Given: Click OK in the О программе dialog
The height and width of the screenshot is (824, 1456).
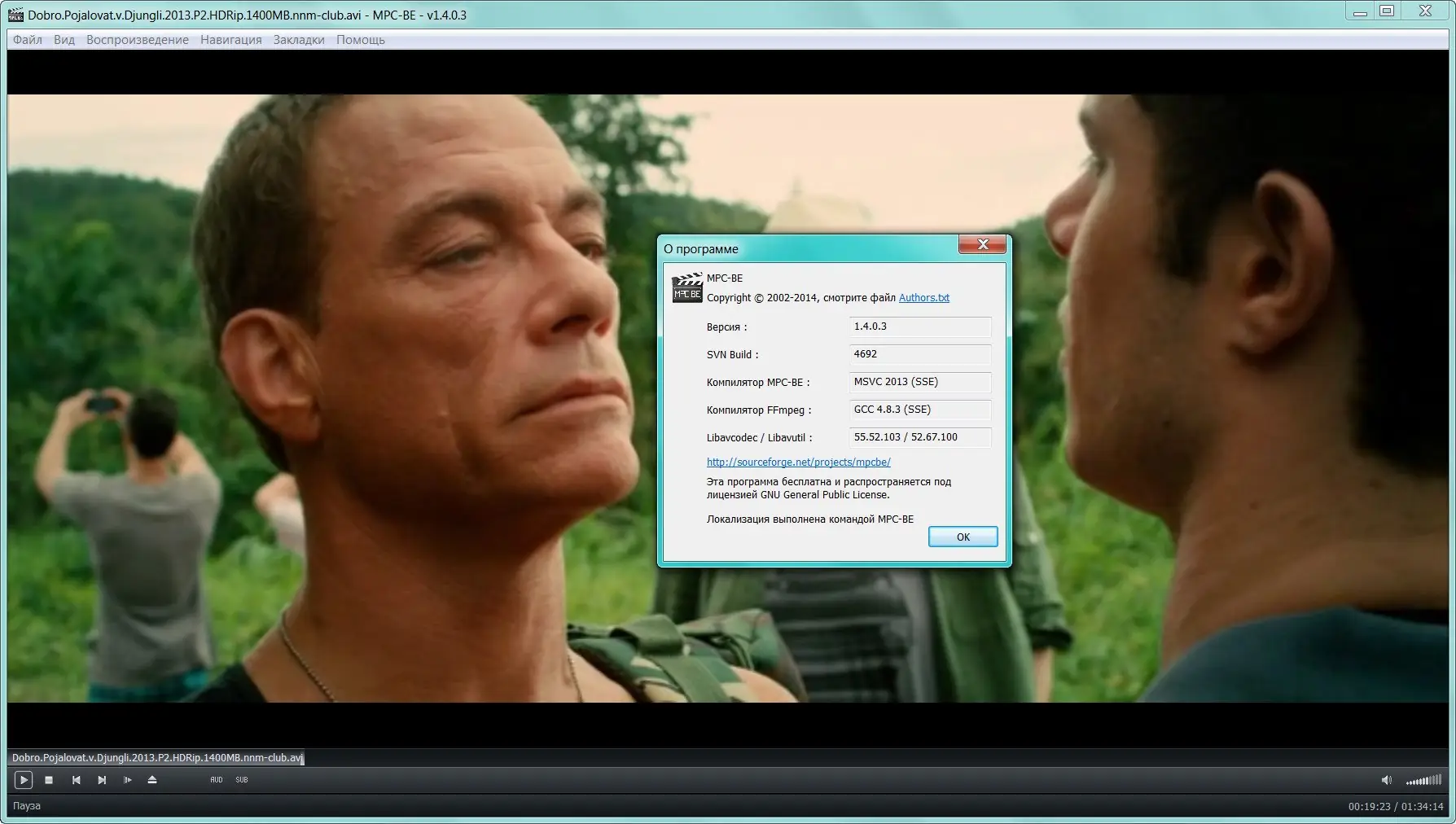Looking at the screenshot, I should (x=963, y=537).
